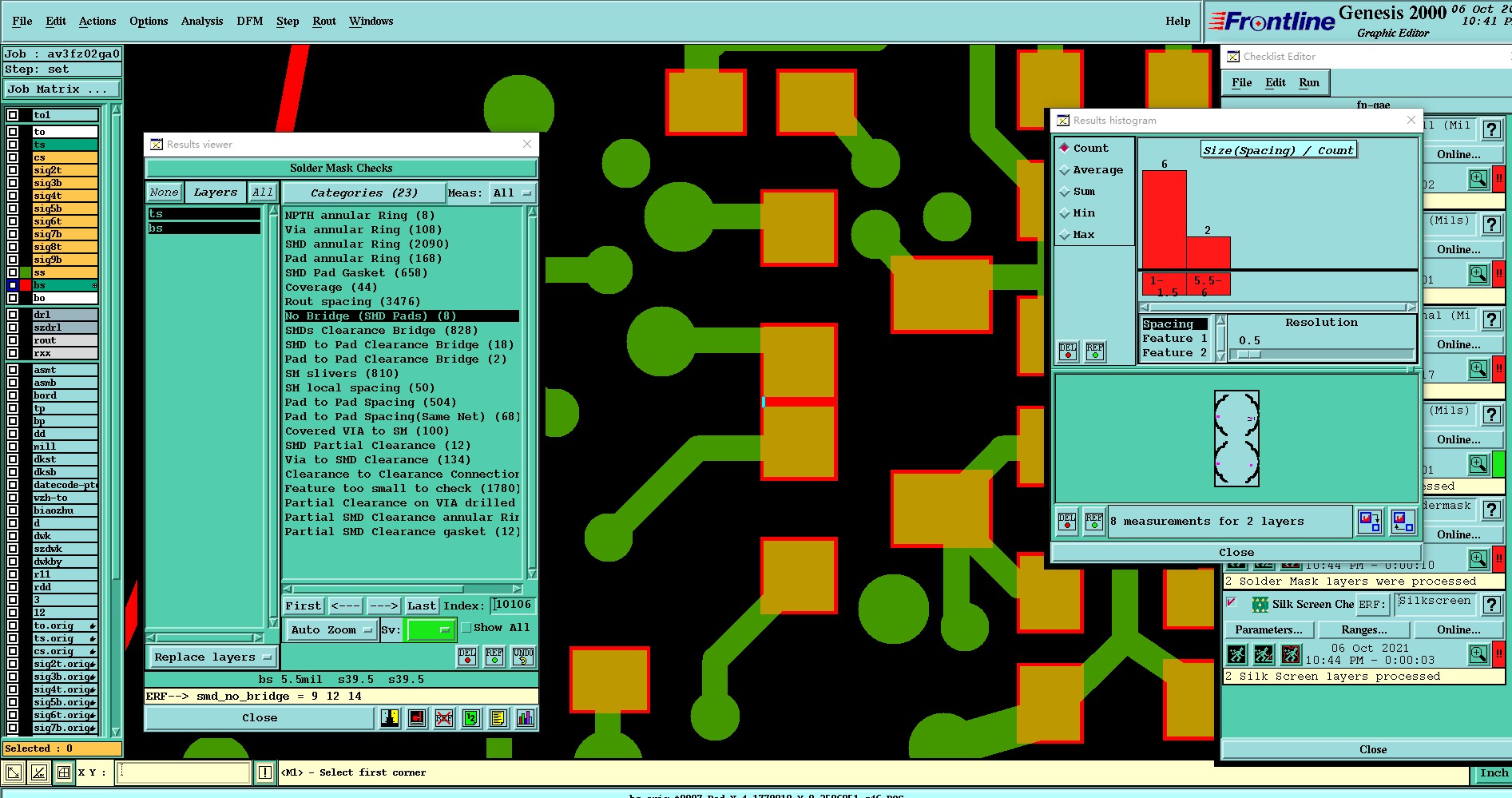Open the Job Matrix selector
Viewport: 1512px width, 798px height.
coord(62,89)
